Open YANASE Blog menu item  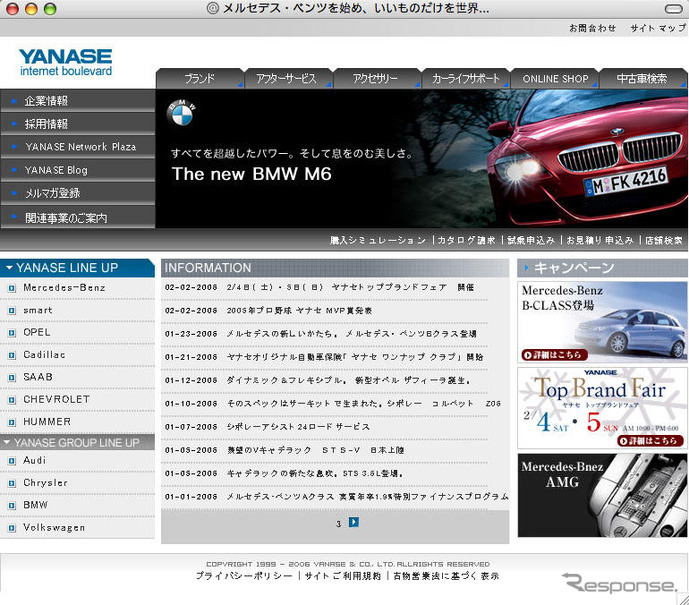(78, 170)
